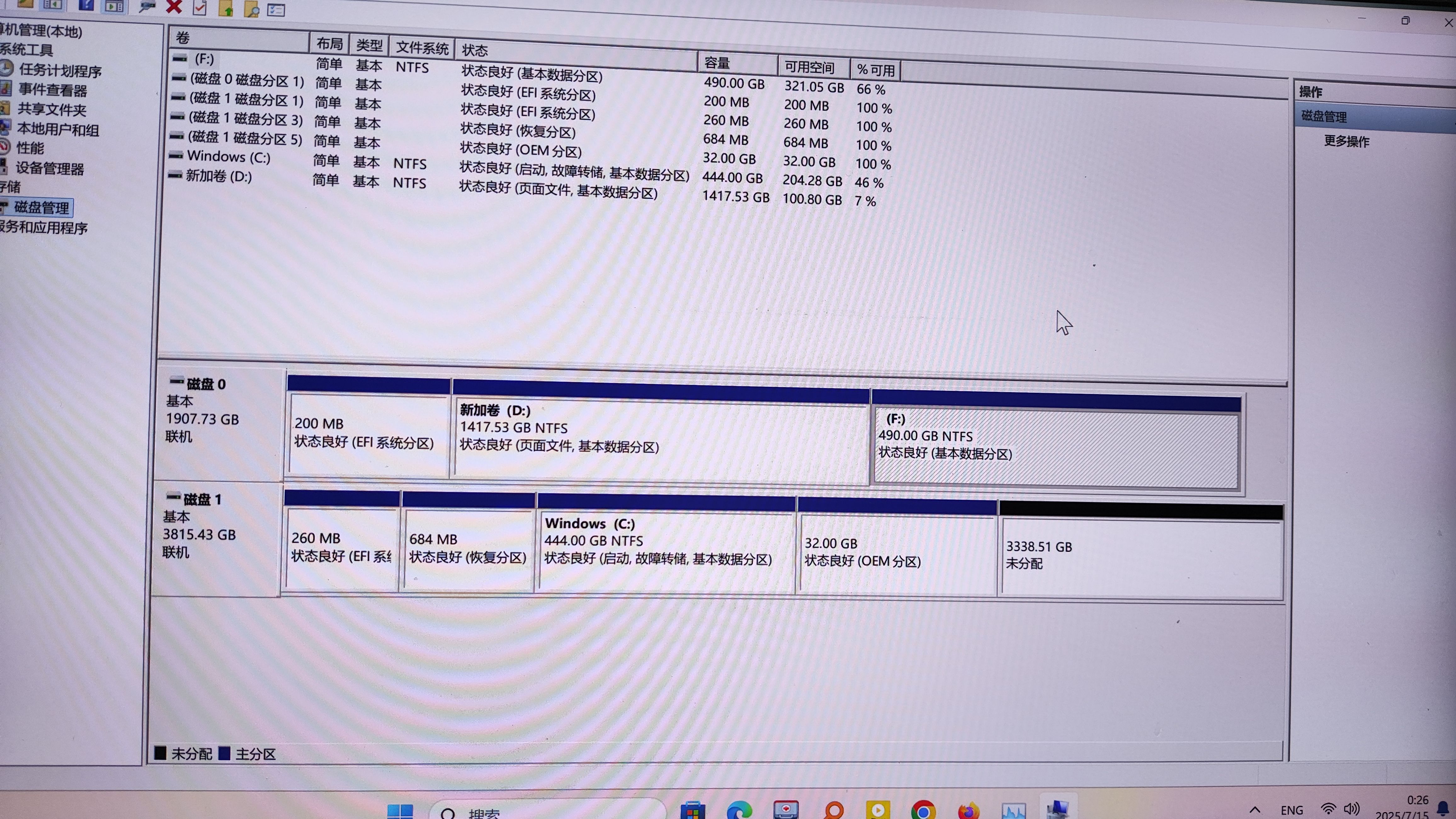
Task: Click the checklist settings toolbar icon
Action: (276, 10)
